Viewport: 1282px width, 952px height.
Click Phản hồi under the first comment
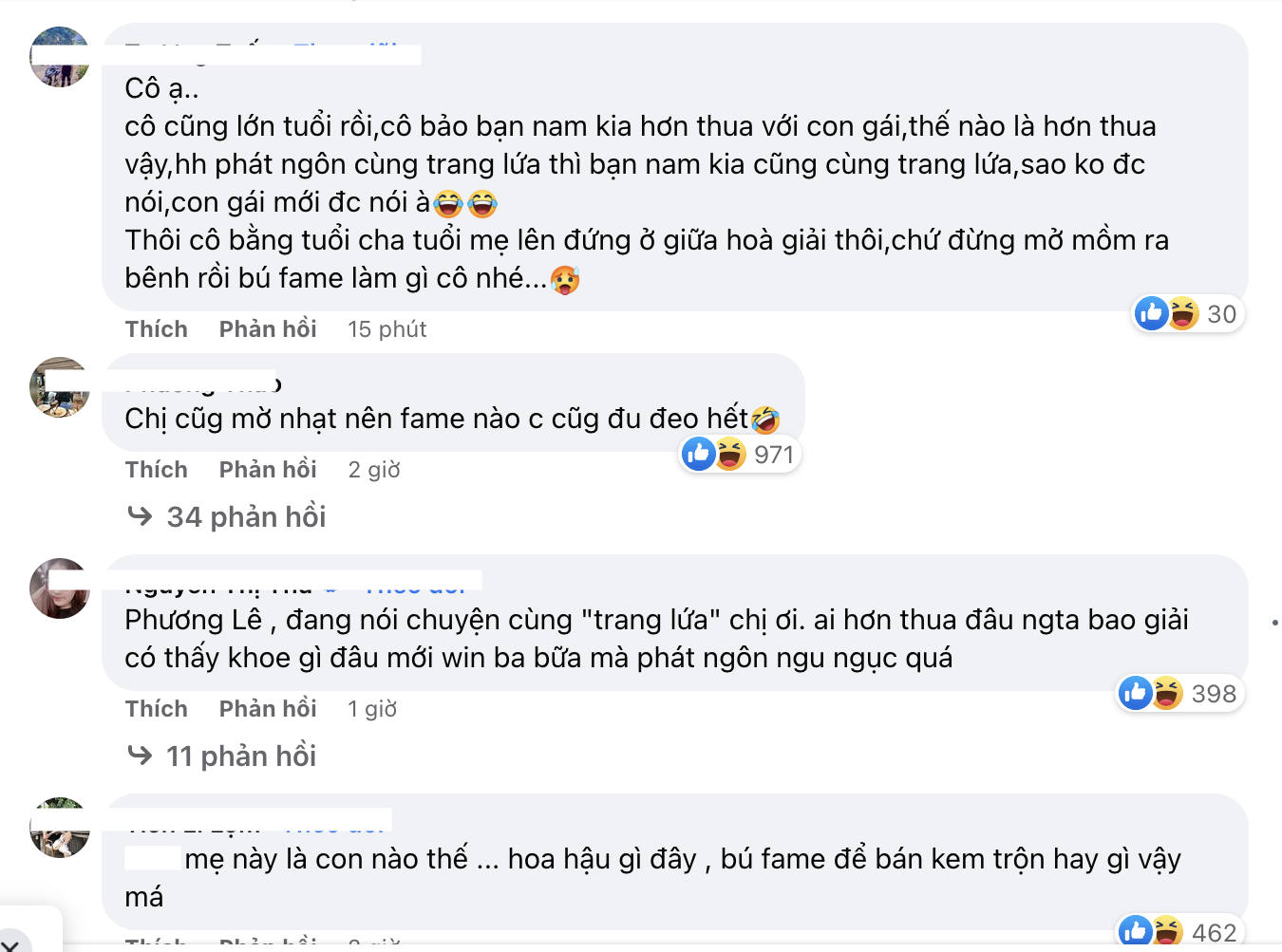coord(268,328)
